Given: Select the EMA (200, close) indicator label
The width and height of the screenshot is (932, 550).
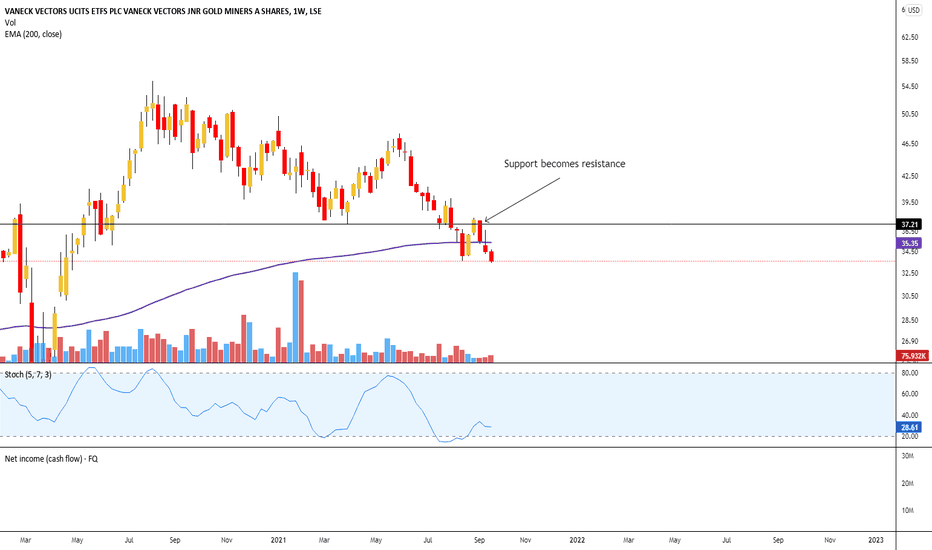Looking at the screenshot, I should pyautogui.click(x=33, y=34).
